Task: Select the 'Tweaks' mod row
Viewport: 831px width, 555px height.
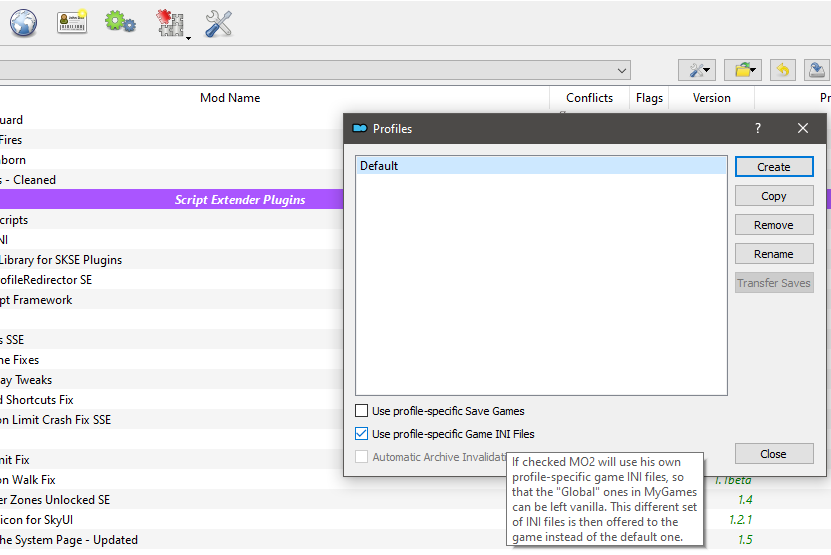Action: pos(172,380)
